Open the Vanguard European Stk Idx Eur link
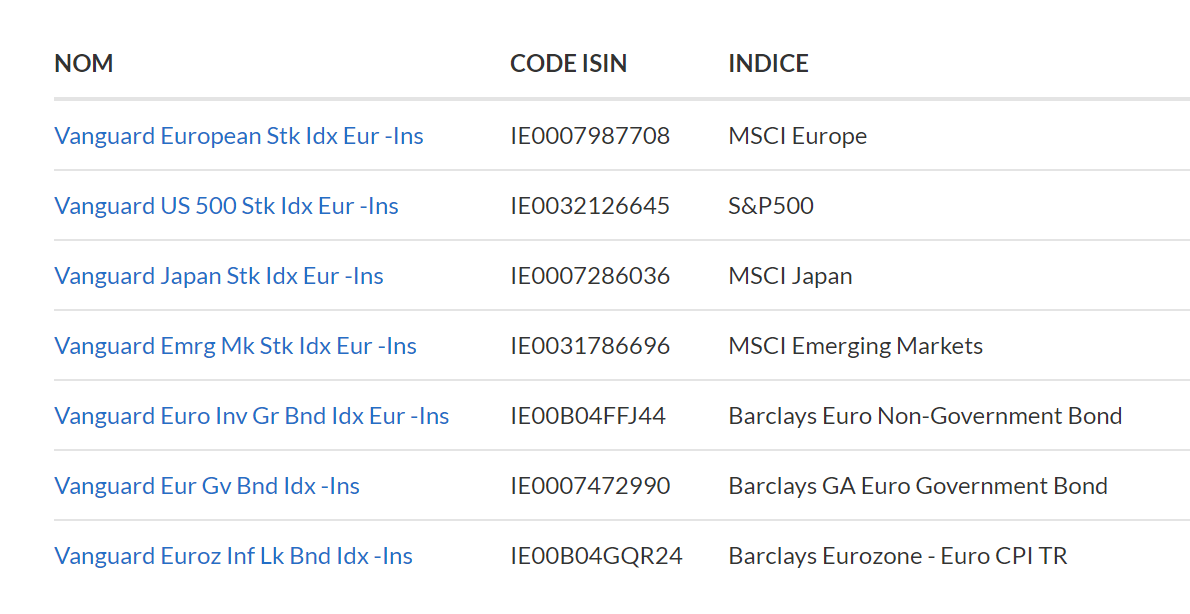 [x=238, y=136]
